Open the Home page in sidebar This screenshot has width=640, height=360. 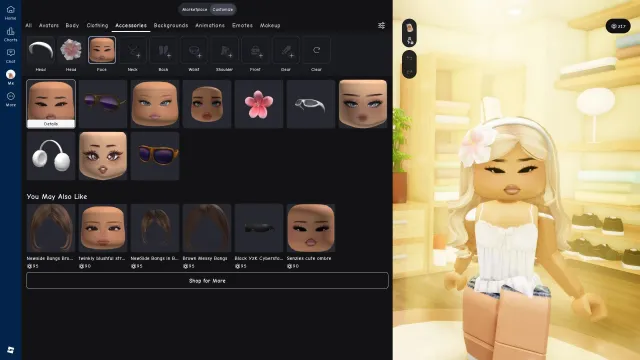(x=11, y=13)
